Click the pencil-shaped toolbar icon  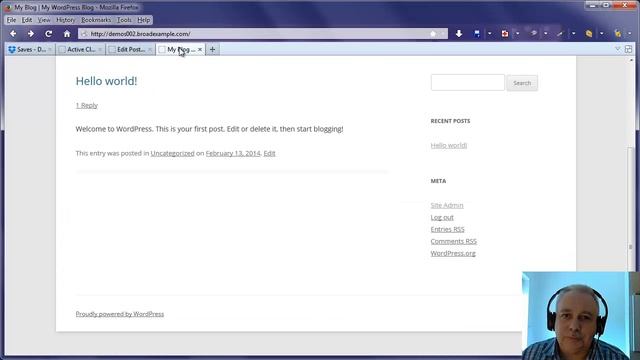click(560, 34)
